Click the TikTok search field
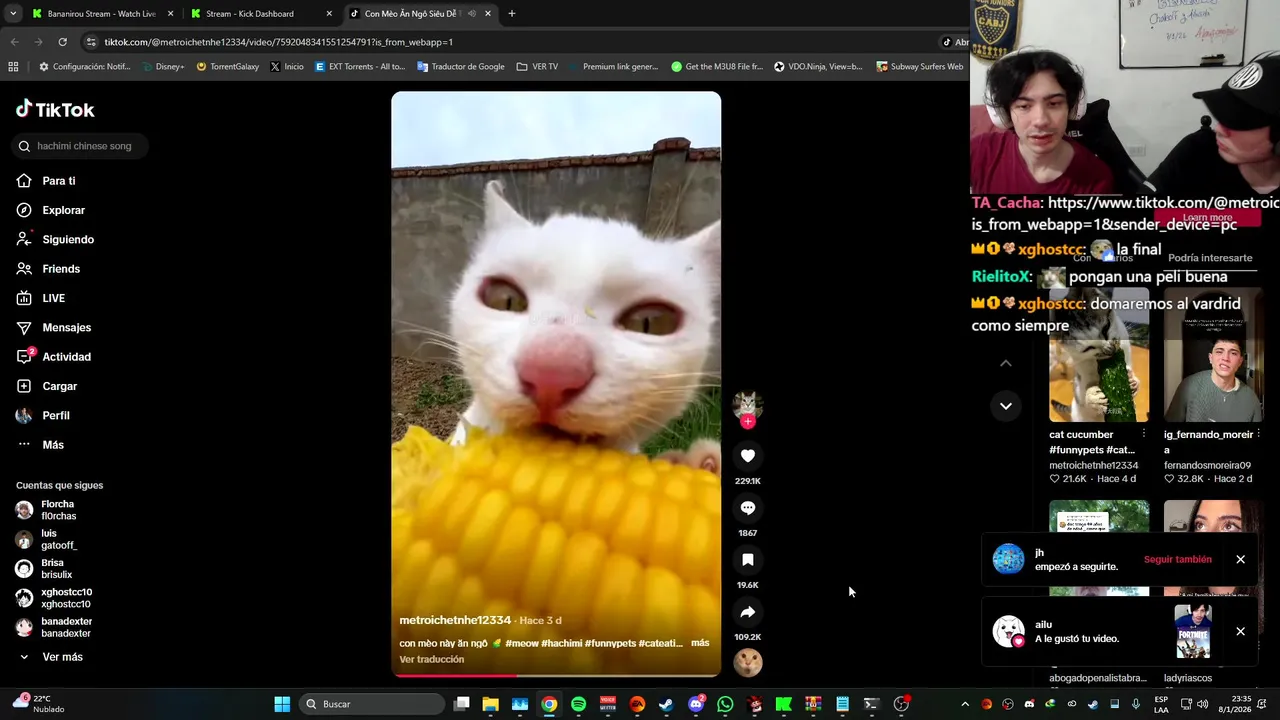 point(82,146)
